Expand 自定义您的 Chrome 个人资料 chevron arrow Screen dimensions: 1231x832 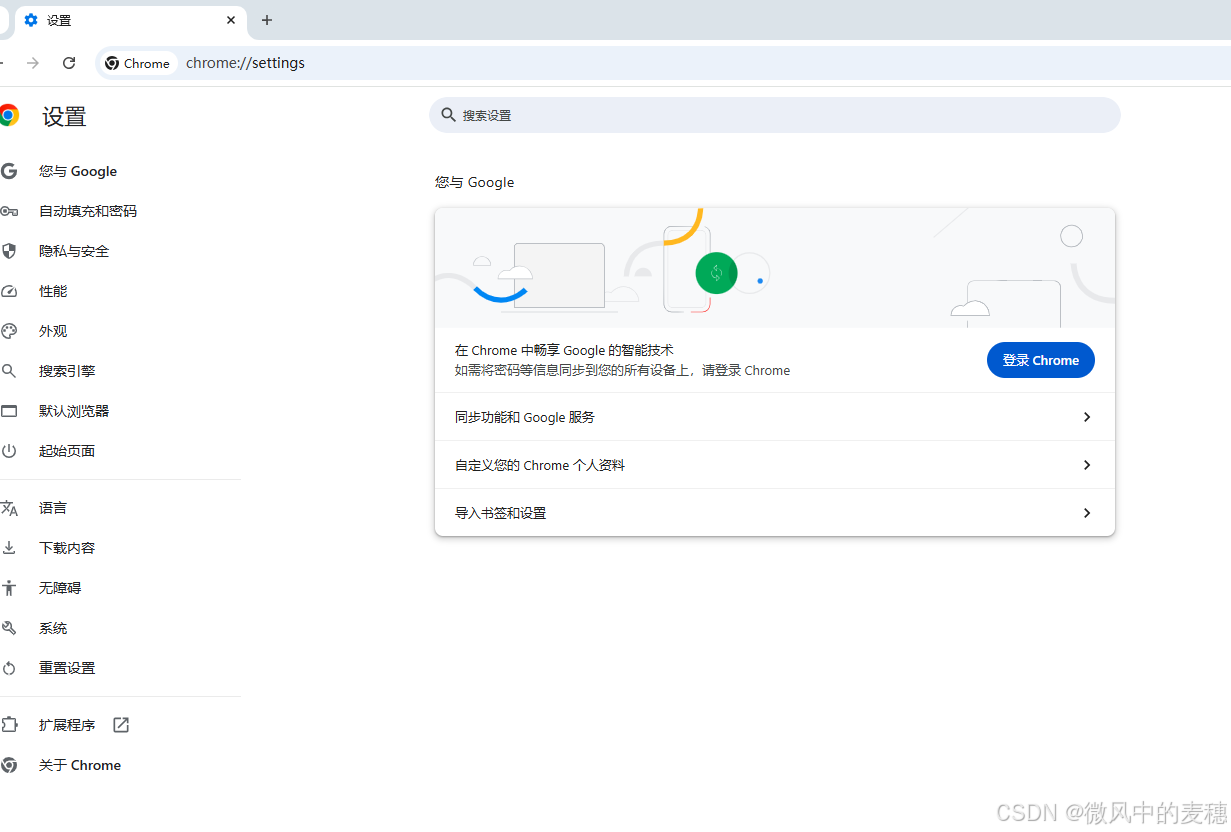coord(1087,465)
